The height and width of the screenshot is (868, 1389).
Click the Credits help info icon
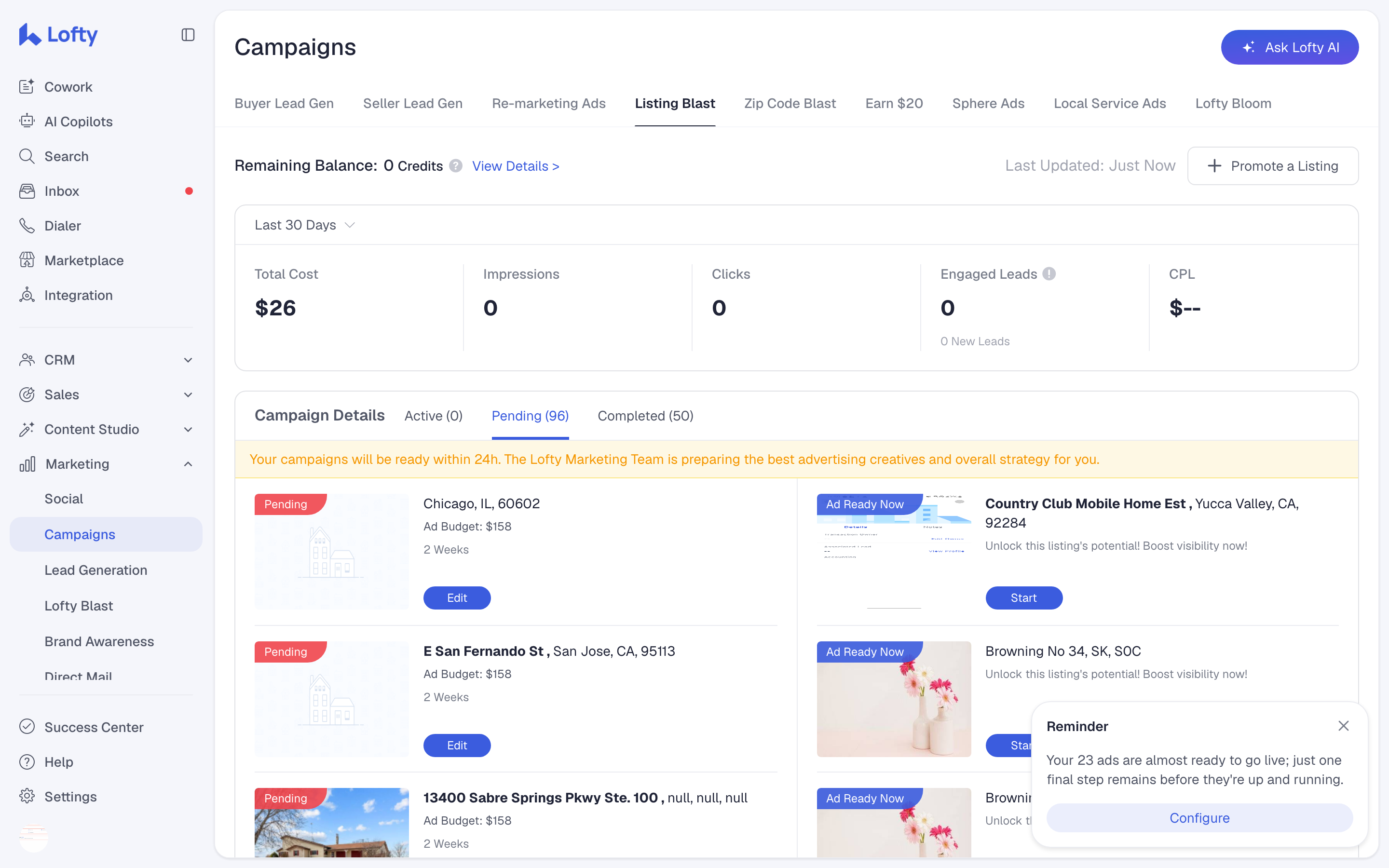(456, 166)
